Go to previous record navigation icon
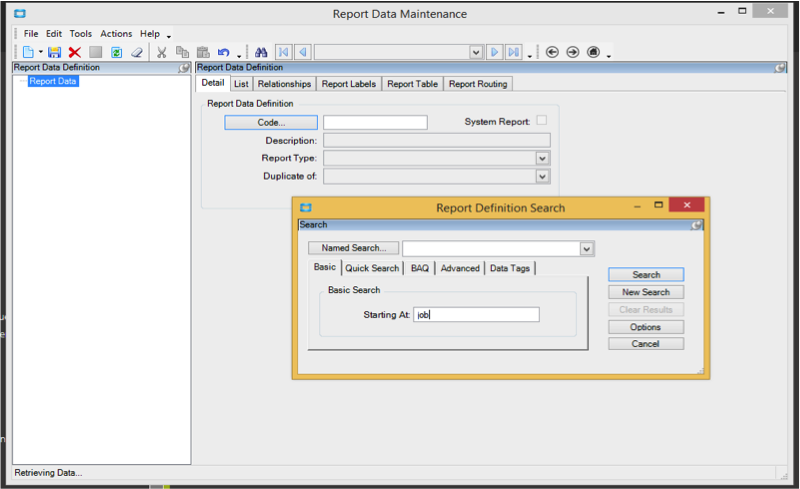 (303, 52)
